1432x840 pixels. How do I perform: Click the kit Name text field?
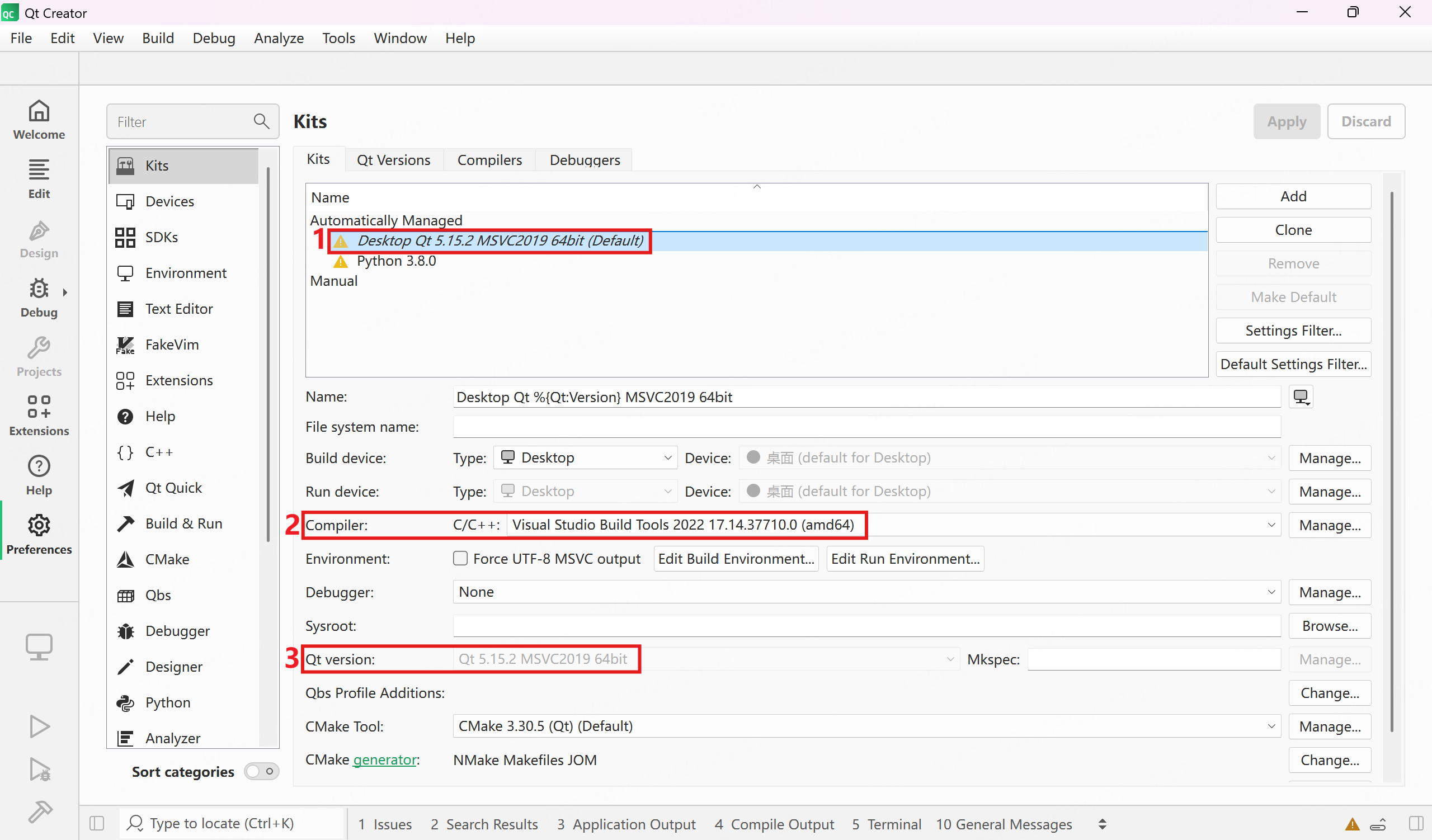[x=866, y=397]
